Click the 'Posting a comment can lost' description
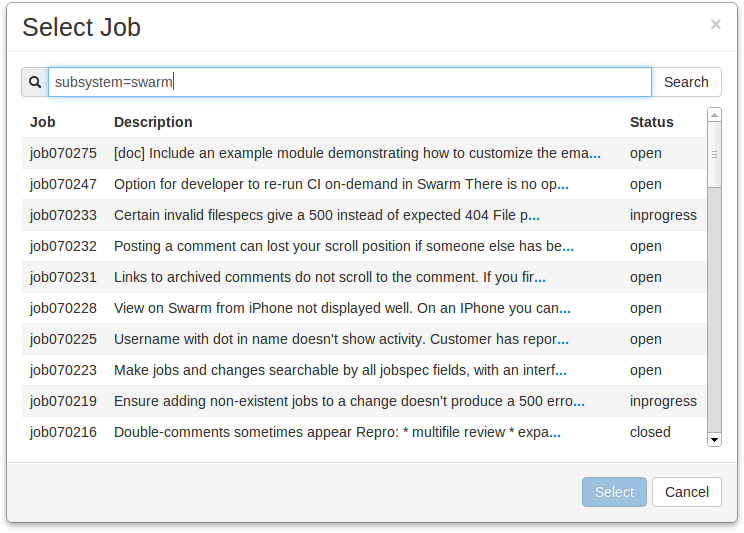The image size is (744, 533). click(344, 246)
